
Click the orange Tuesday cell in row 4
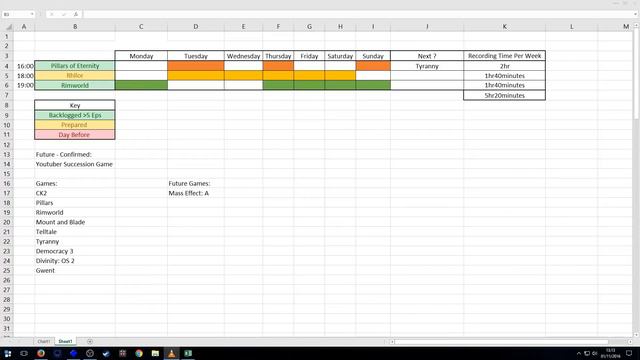(x=196, y=66)
